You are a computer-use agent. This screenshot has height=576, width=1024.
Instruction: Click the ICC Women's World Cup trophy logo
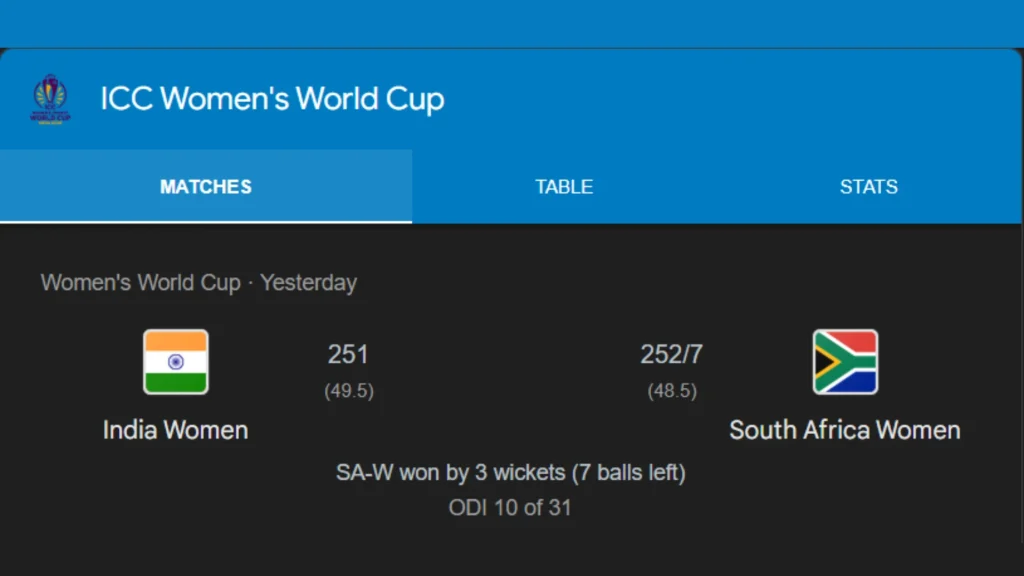click(51, 98)
